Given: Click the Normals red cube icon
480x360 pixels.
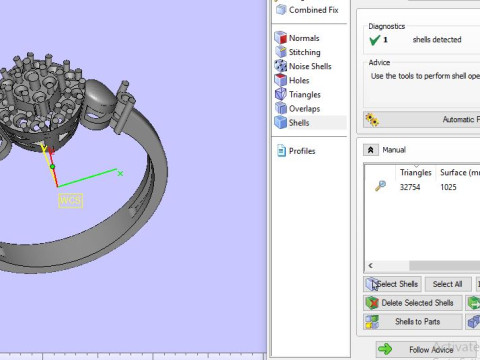Looking at the screenshot, I should (281, 38).
